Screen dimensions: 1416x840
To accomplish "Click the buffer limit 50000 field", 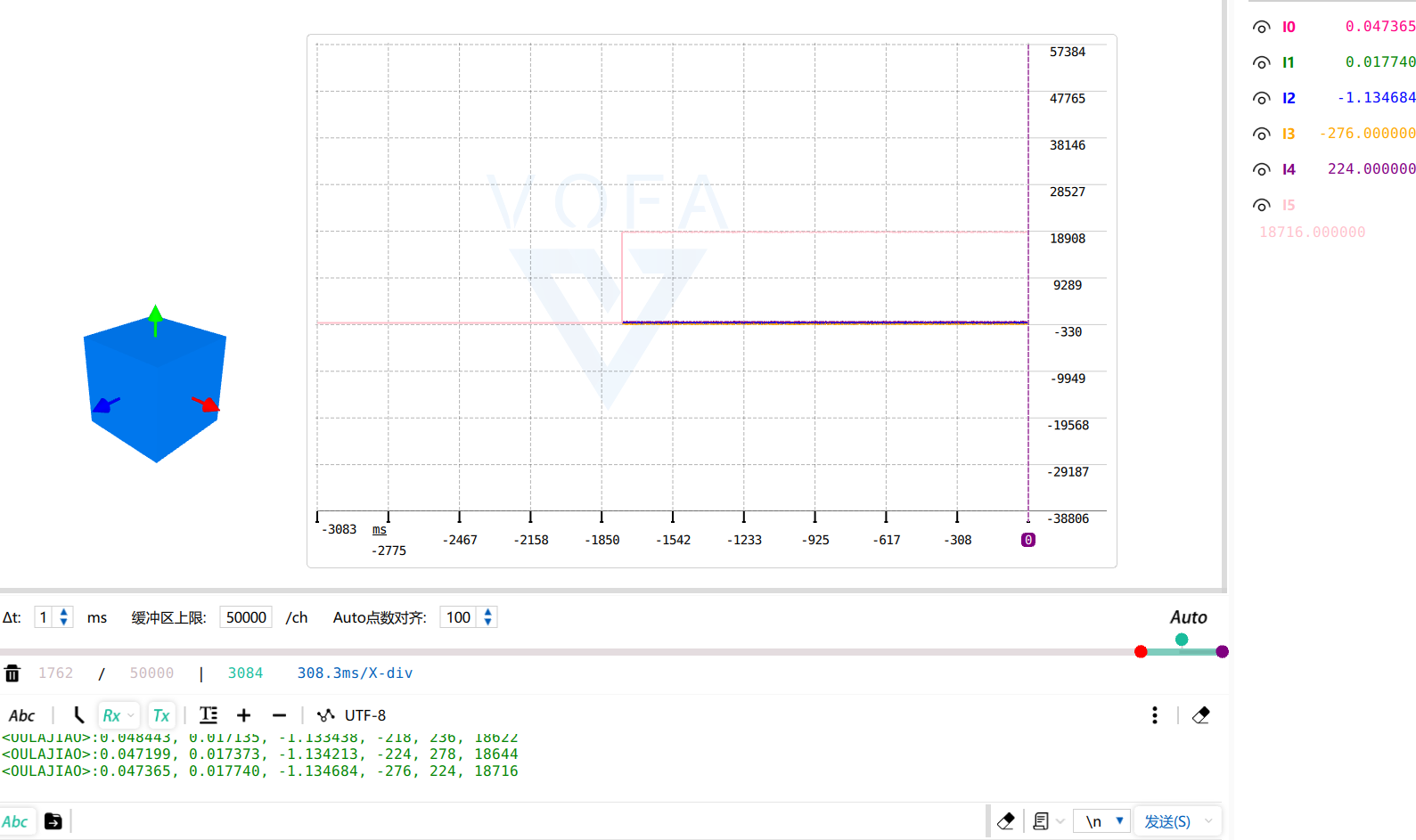I will (246, 617).
